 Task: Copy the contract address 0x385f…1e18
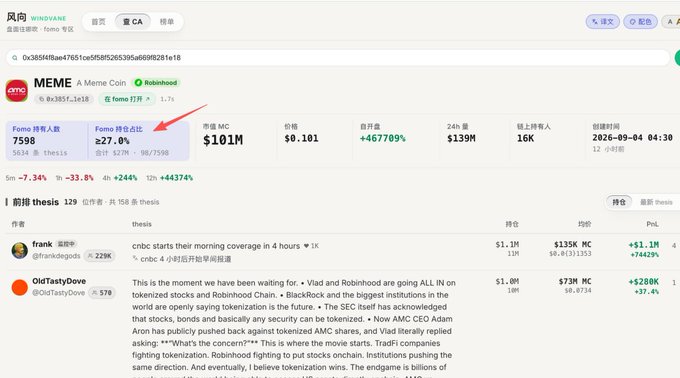click(64, 99)
